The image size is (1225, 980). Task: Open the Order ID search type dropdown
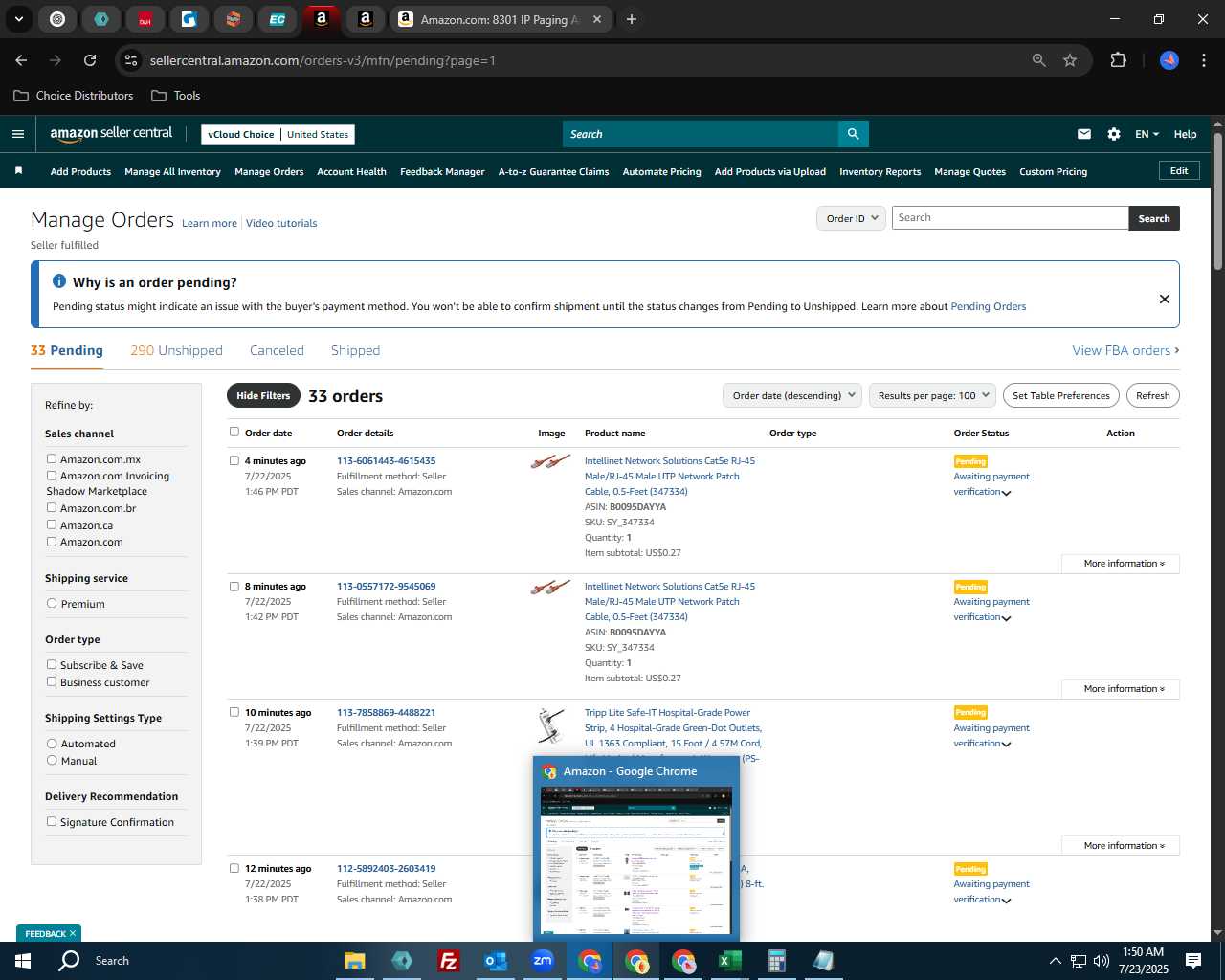[851, 218]
